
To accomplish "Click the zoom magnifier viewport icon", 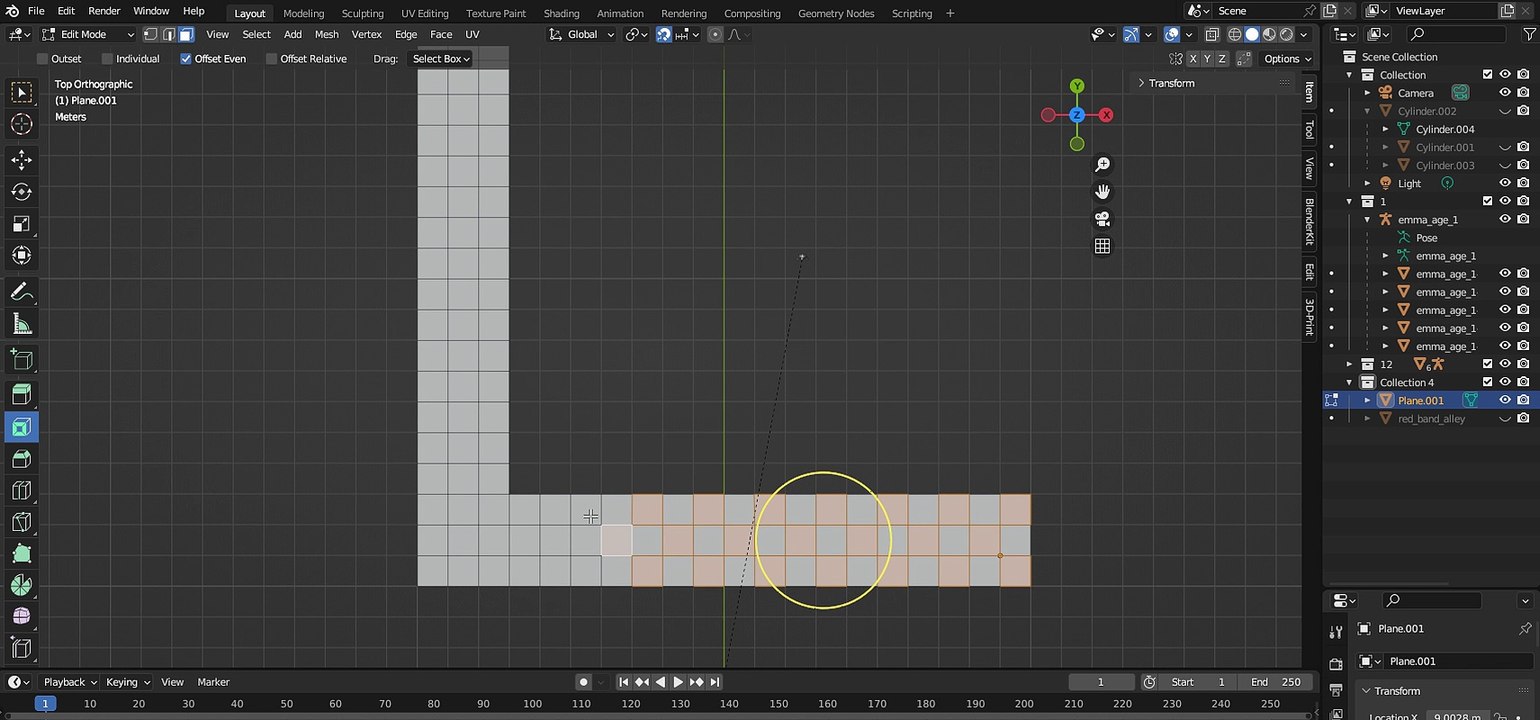I will coord(1102,165).
